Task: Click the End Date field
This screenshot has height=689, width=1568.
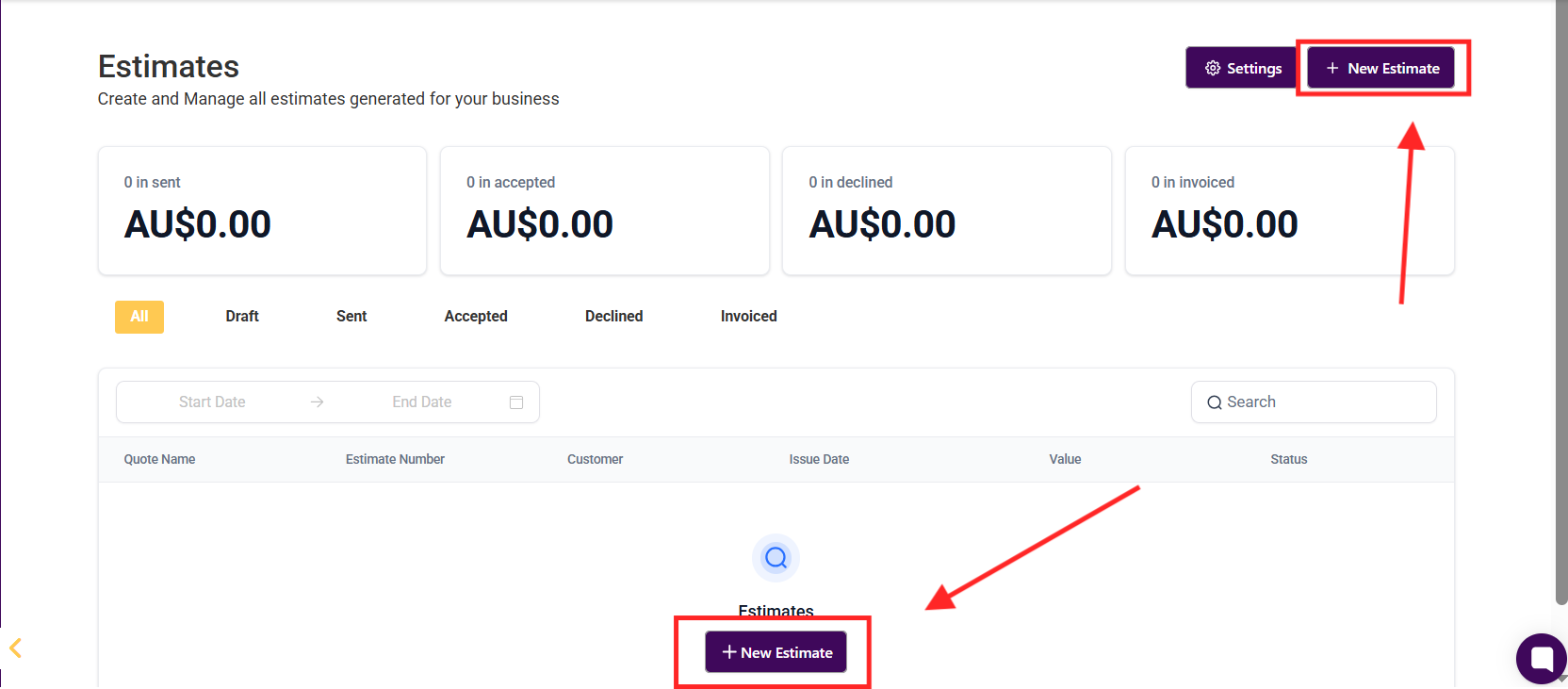Action: point(421,402)
